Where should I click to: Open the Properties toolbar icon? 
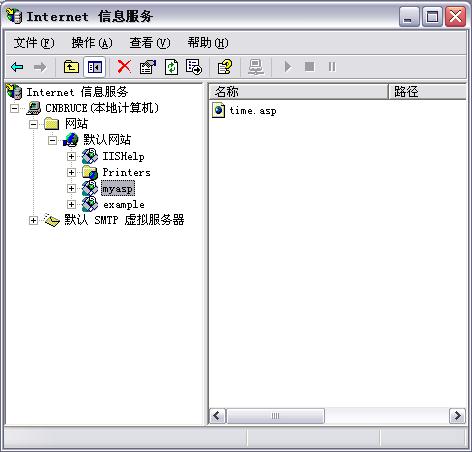[x=148, y=67]
